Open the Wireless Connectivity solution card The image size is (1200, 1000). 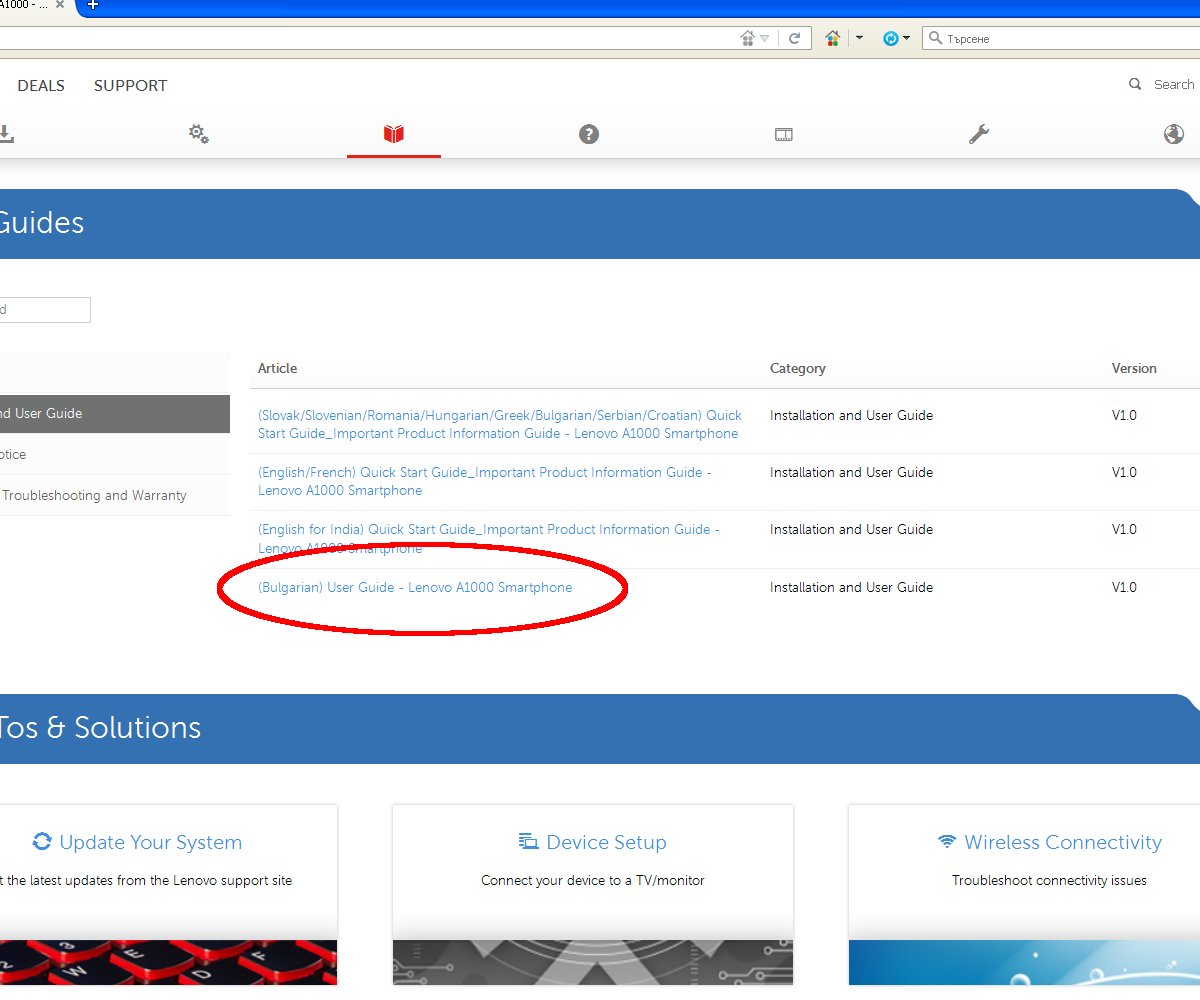(x=1062, y=843)
